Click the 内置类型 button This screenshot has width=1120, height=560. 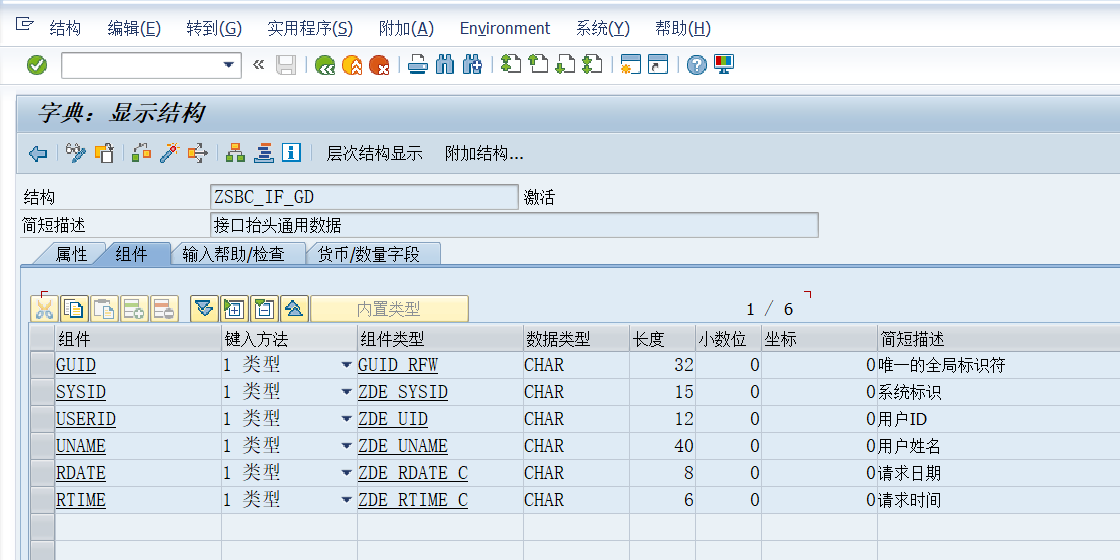tap(389, 309)
